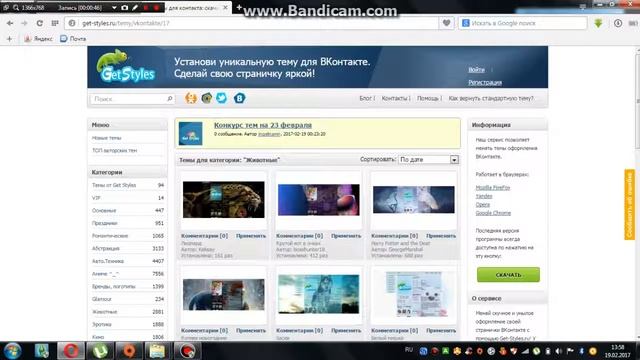Click the green download arrow icon
This screenshot has width=640, height=360.
(x=598, y=23)
